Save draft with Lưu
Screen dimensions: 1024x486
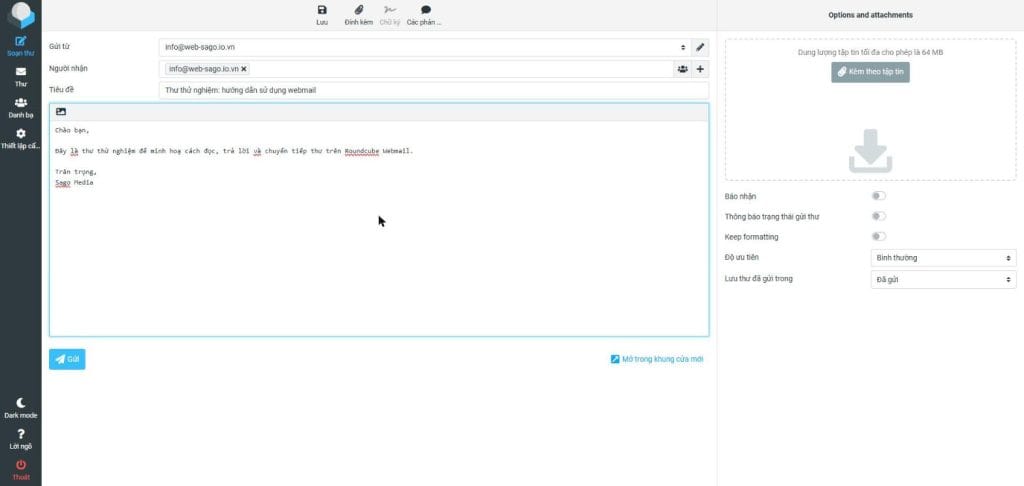coord(321,15)
